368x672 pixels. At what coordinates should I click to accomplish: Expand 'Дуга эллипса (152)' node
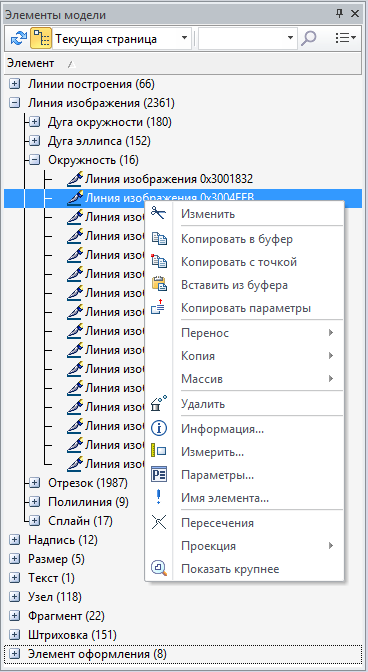[x=35, y=141]
